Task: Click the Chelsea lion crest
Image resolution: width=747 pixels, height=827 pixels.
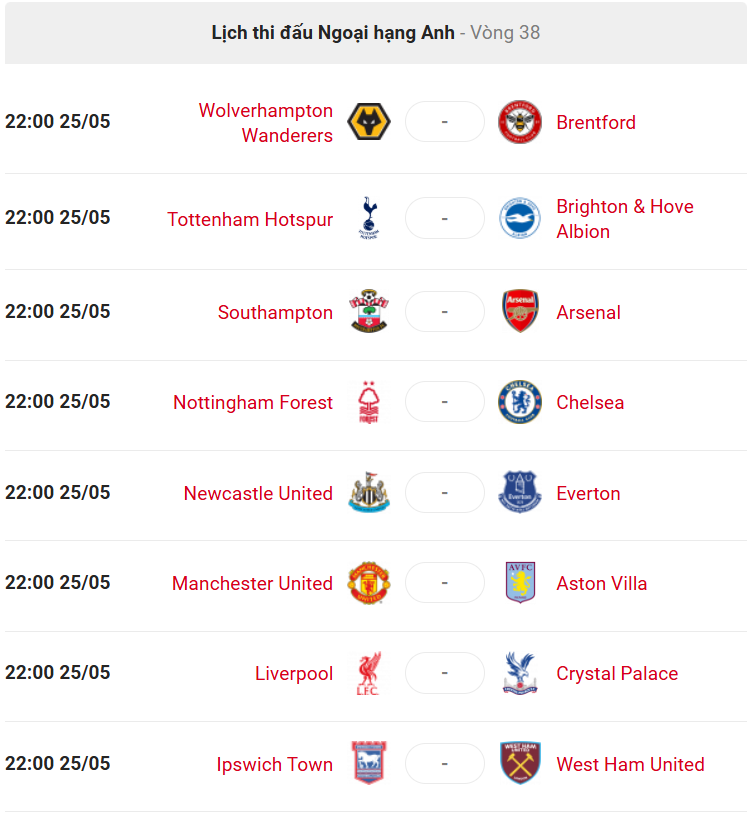Action: click(520, 402)
